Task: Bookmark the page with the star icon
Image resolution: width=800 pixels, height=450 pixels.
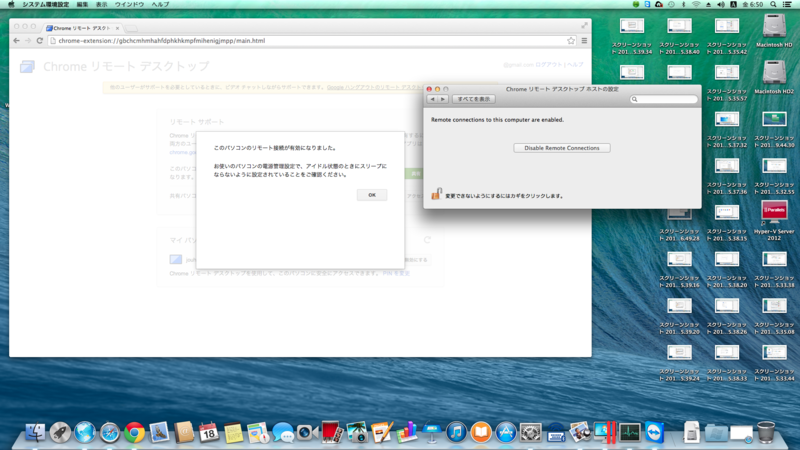Action: (571, 41)
